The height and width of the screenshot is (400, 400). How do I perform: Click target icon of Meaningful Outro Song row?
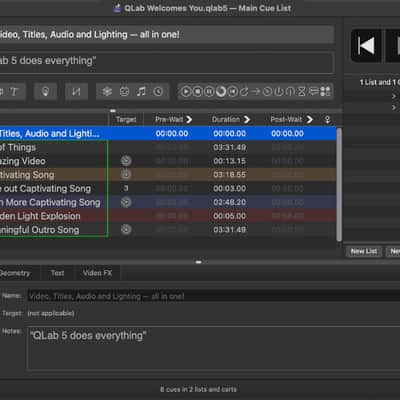[x=126, y=229]
